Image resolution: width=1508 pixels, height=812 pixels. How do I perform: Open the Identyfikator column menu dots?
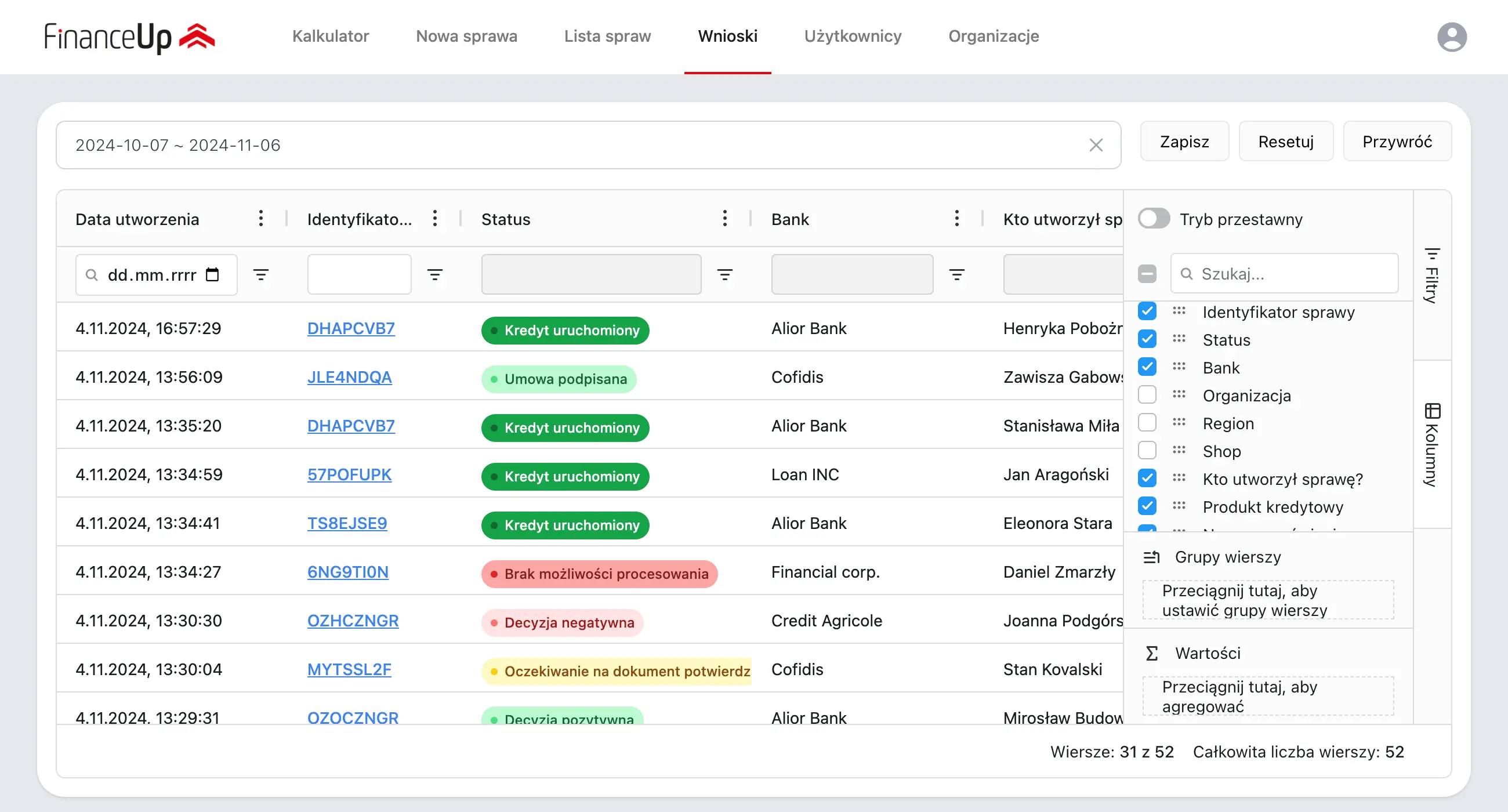[435, 219]
